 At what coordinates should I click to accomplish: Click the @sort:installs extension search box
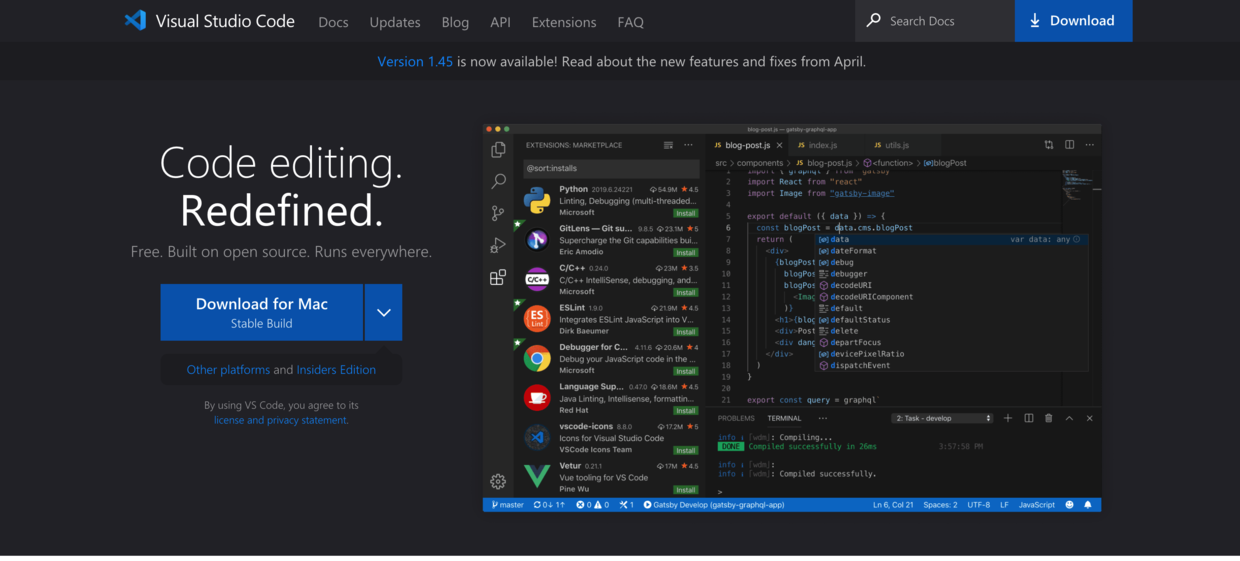611,168
